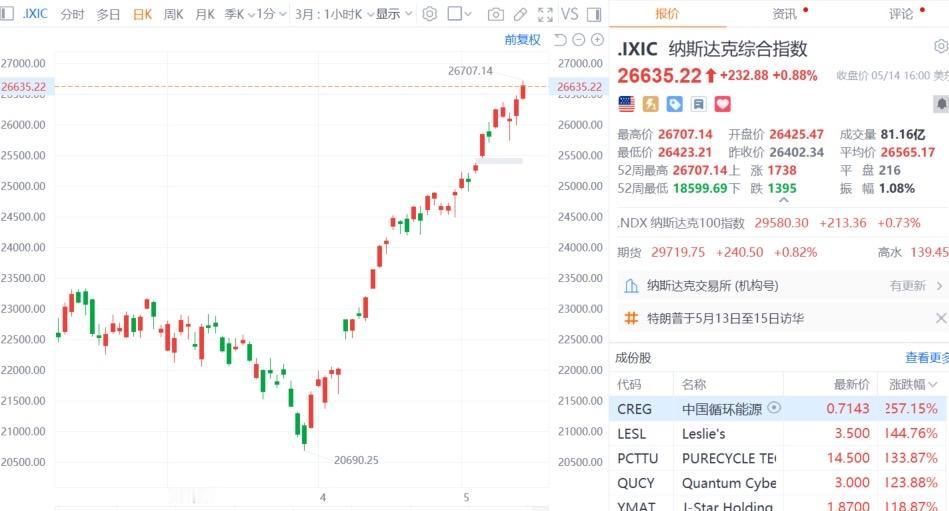949x511 pixels.
Task: Switch to 多日 multi-day view
Action: (x=108, y=14)
